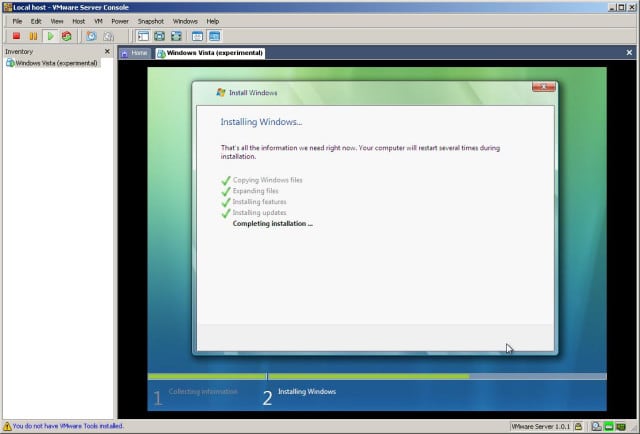This screenshot has height=434, width=640.
Task: Click the VMware Tools warning icon in status bar
Action: coord(7,426)
